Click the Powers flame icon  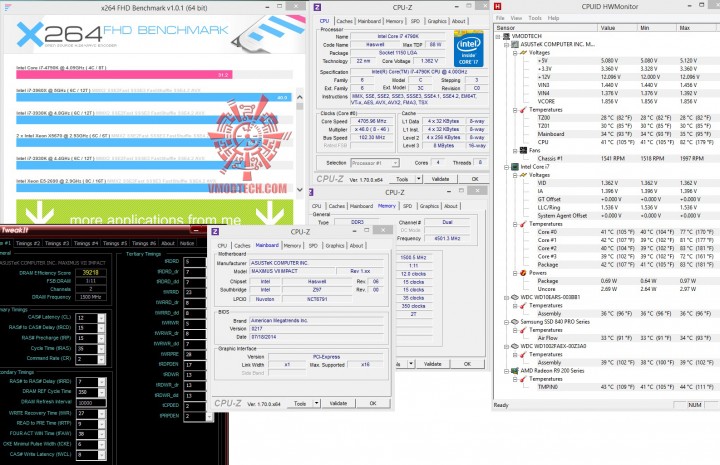click(523, 273)
